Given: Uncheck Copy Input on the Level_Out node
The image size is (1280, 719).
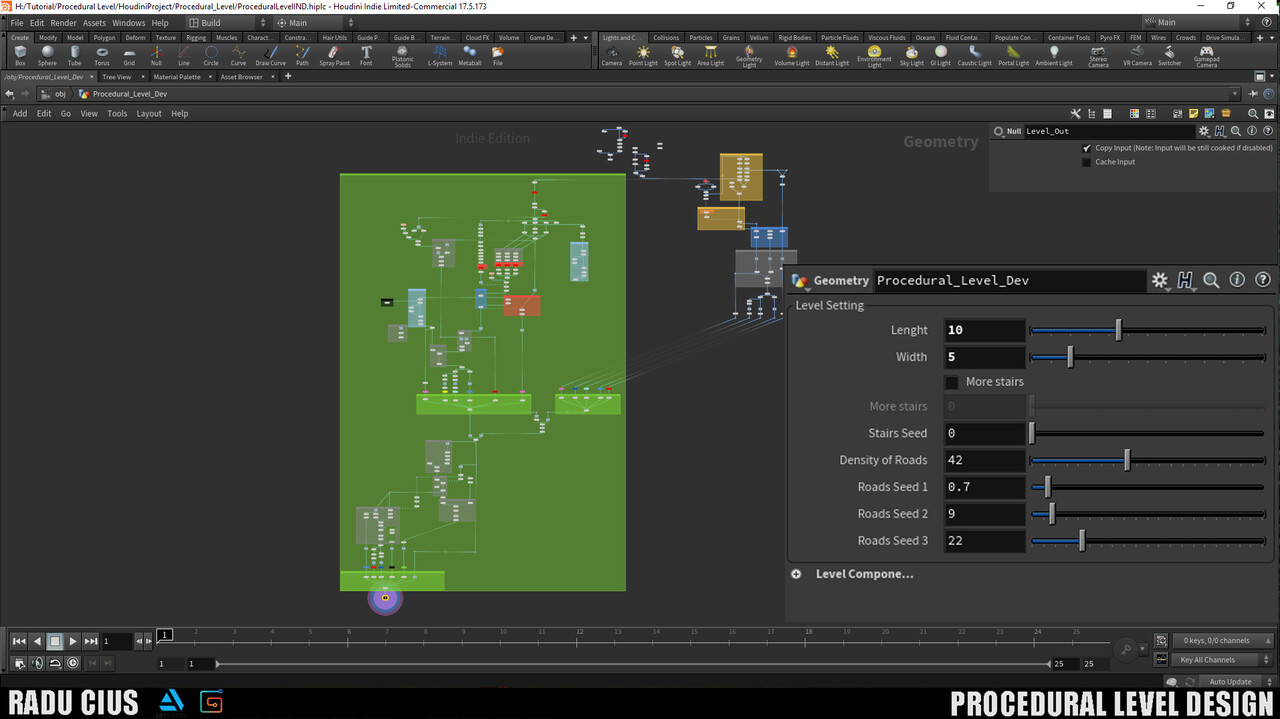Looking at the screenshot, I should click(x=1086, y=148).
